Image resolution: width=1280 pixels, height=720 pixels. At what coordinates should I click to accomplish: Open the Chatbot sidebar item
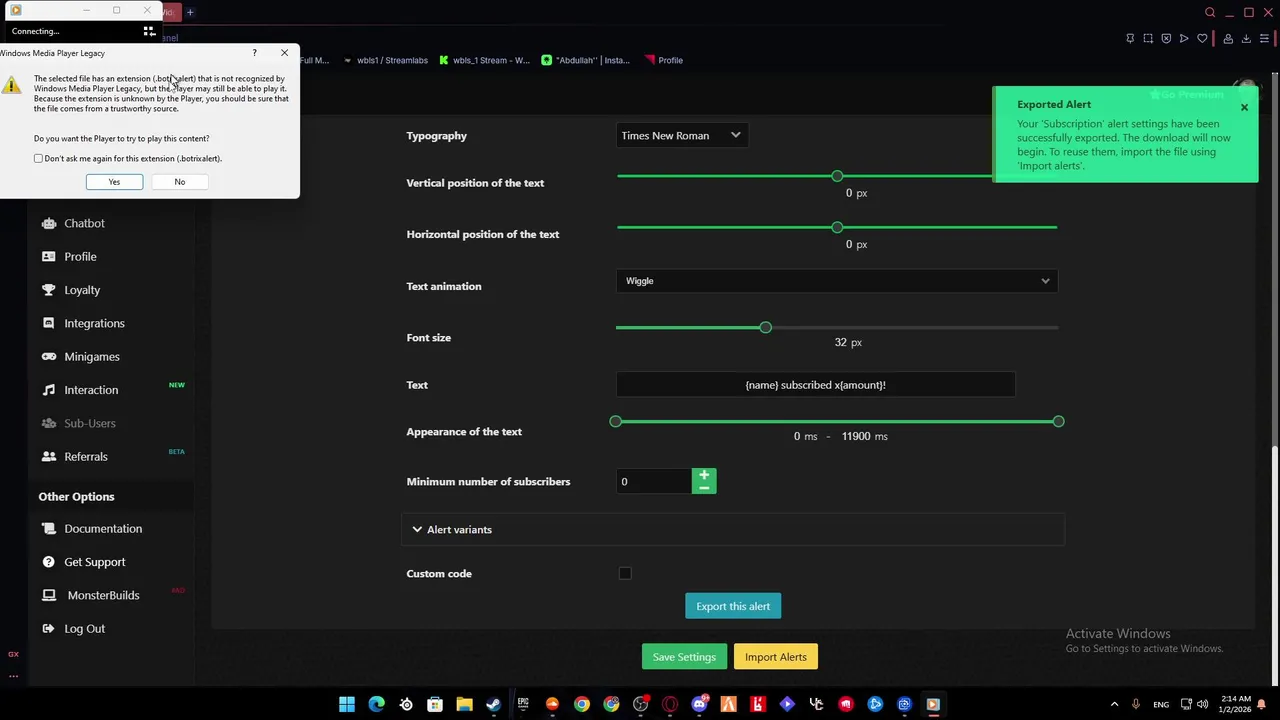click(84, 223)
